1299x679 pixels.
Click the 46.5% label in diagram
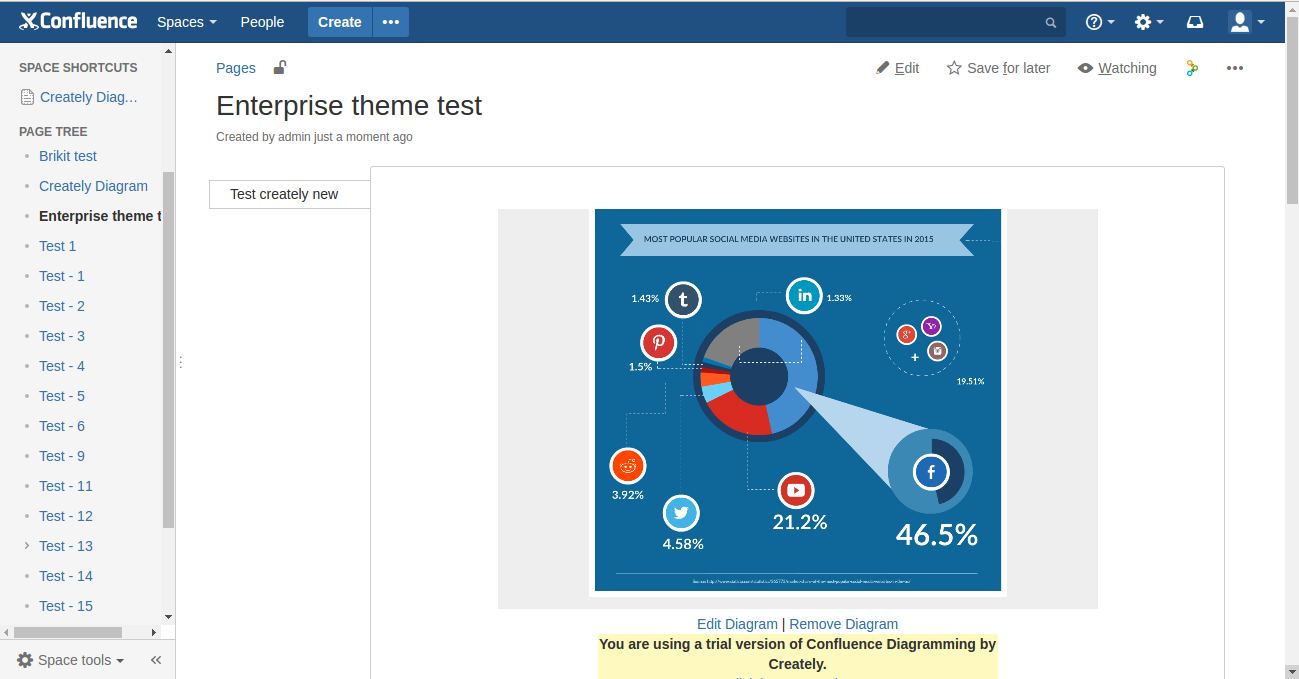click(937, 535)
